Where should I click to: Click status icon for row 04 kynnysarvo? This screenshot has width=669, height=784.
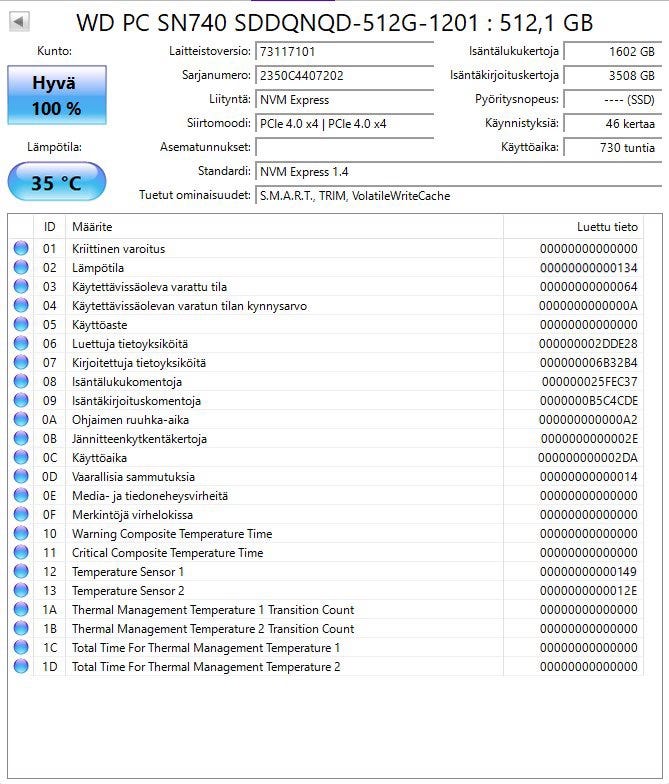[x=21, y=305]
